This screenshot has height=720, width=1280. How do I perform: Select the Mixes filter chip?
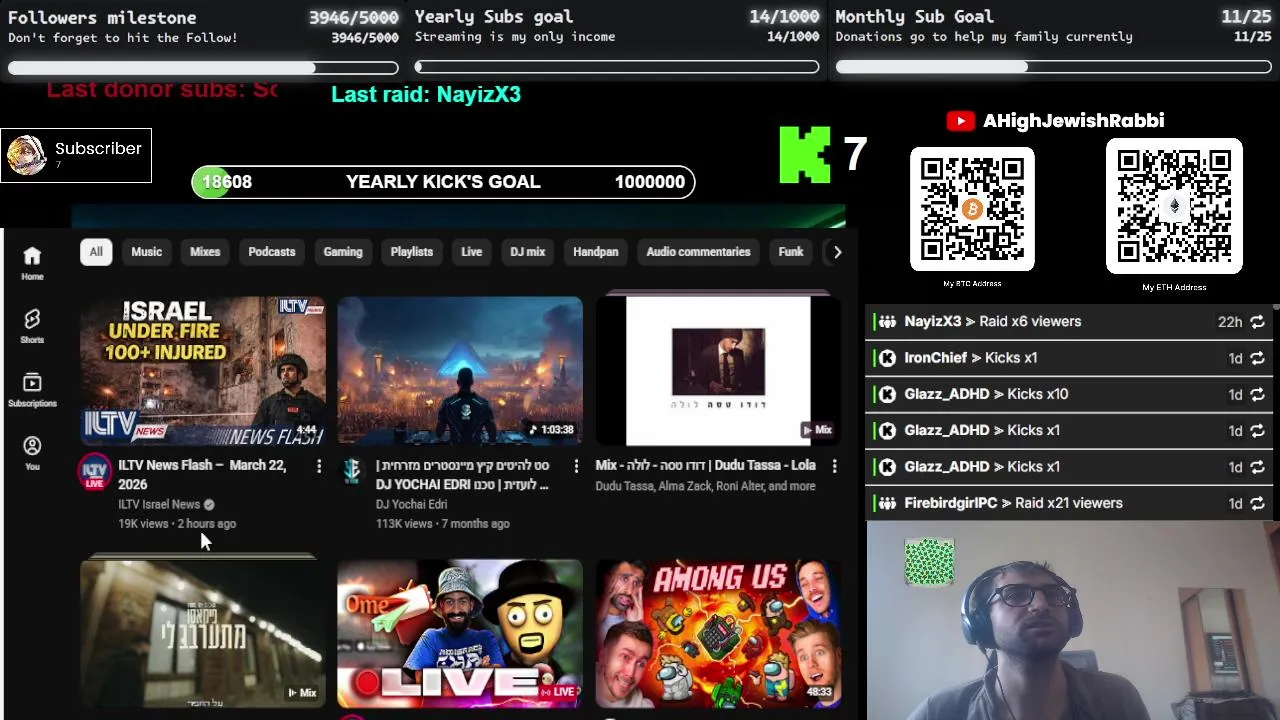tap(205, 252)
